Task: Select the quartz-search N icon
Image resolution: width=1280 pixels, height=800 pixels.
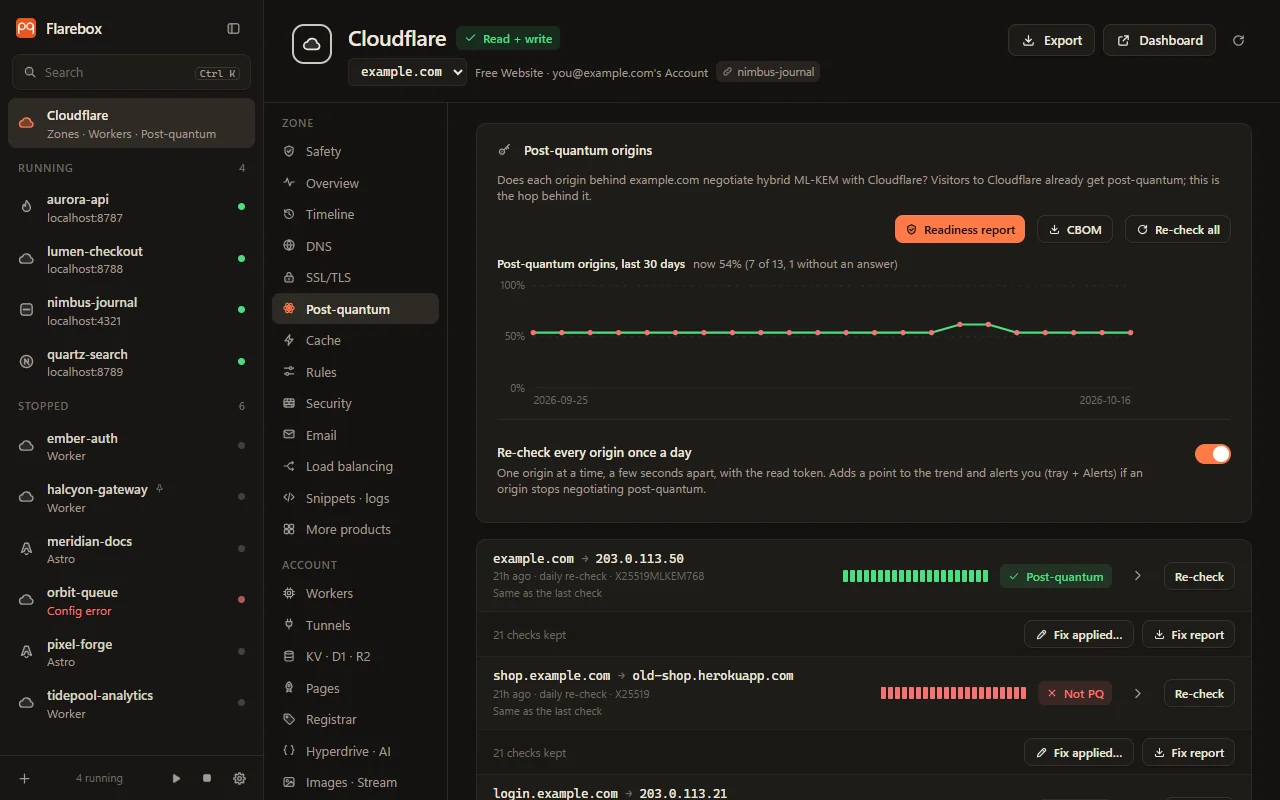Action: click(x=27, y=362)
